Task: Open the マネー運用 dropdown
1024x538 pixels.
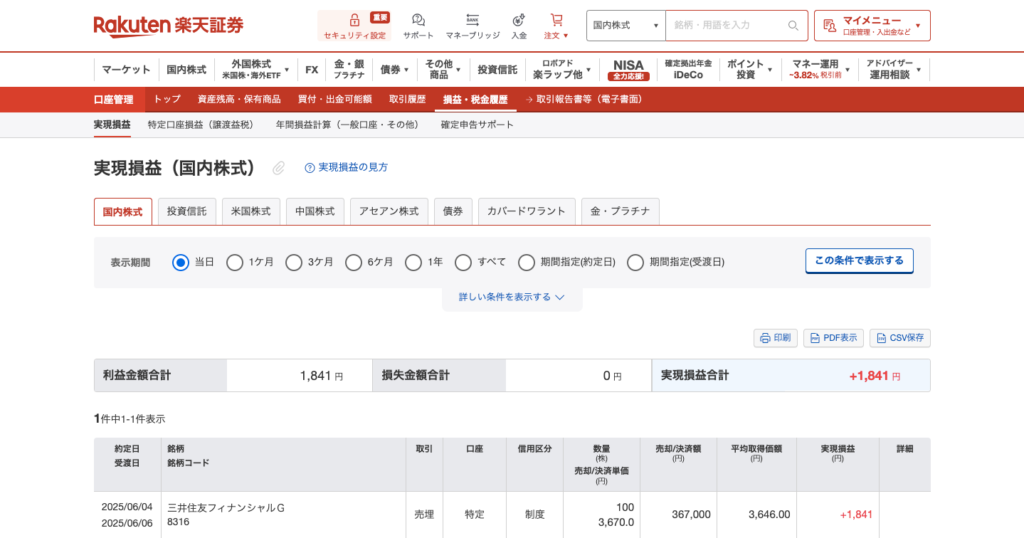Action: pos(820,69)
